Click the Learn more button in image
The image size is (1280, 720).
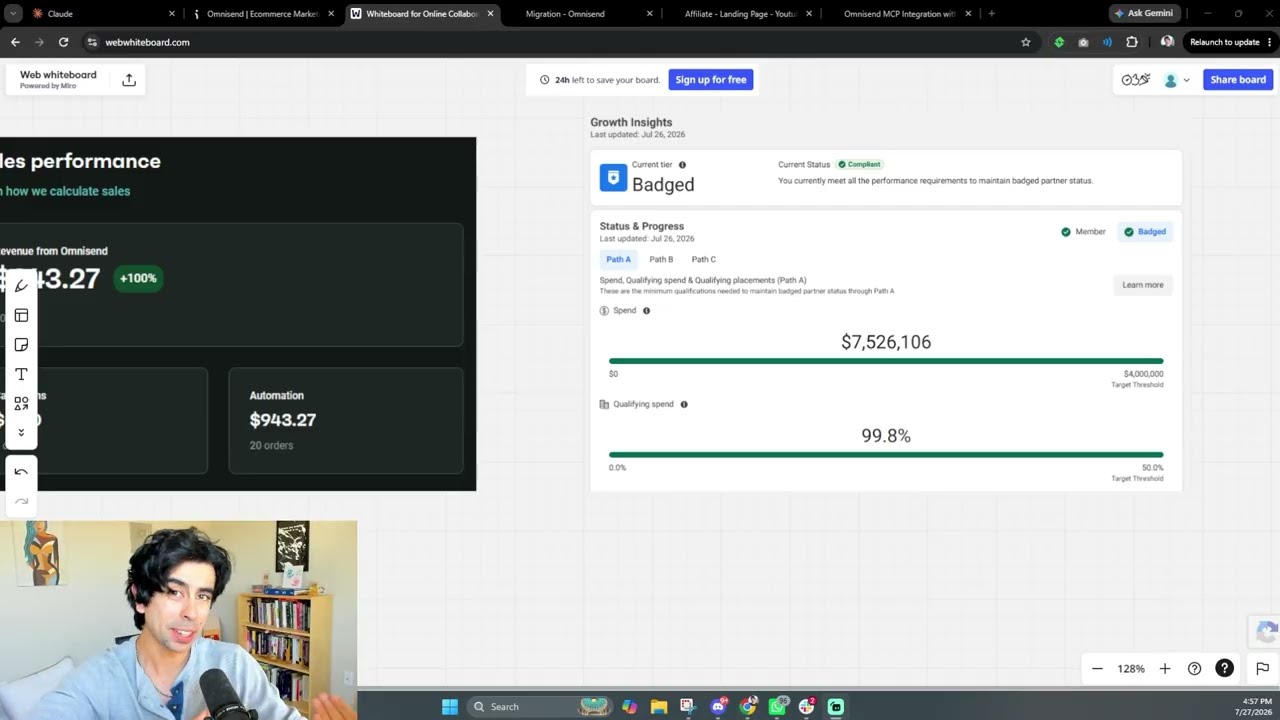coord(1143,285)
